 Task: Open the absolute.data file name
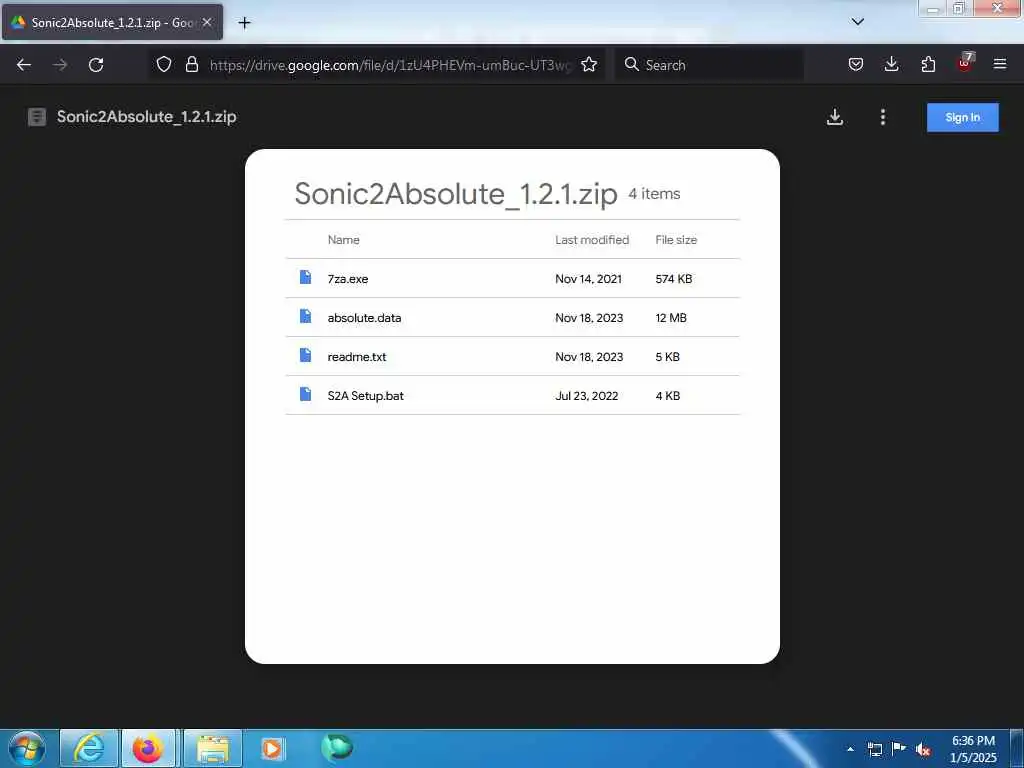point(364,318)
